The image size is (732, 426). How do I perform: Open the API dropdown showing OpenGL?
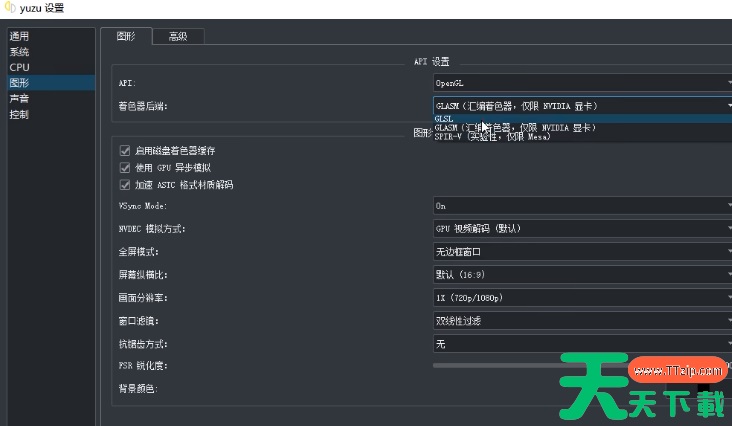582,83
